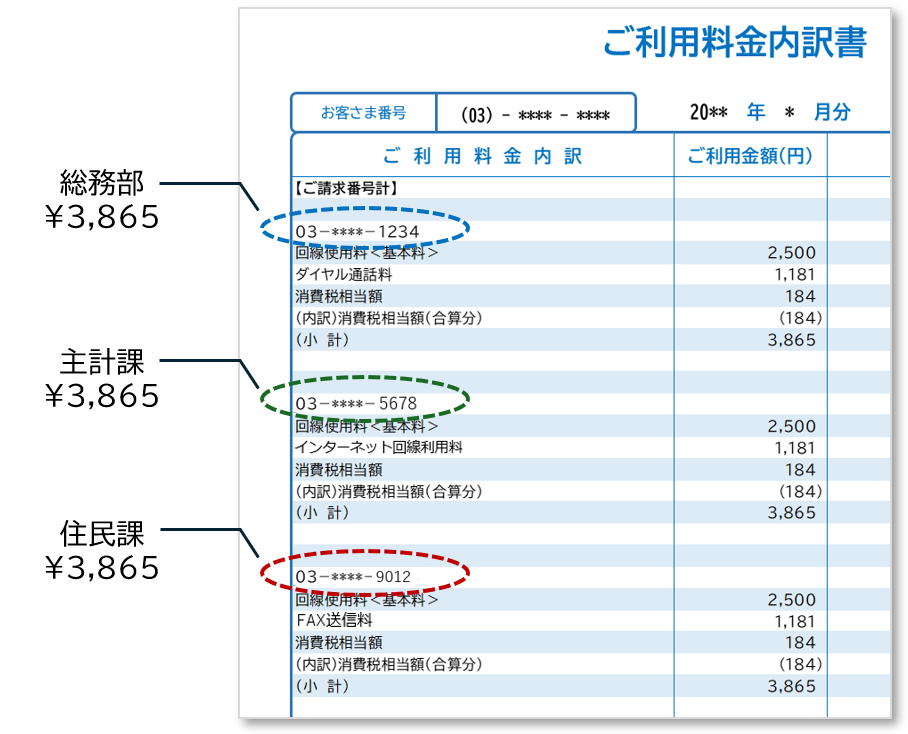The image size is (908, 734).
Task: Select the FAX送信料 line item
Action: click(335, 621)
